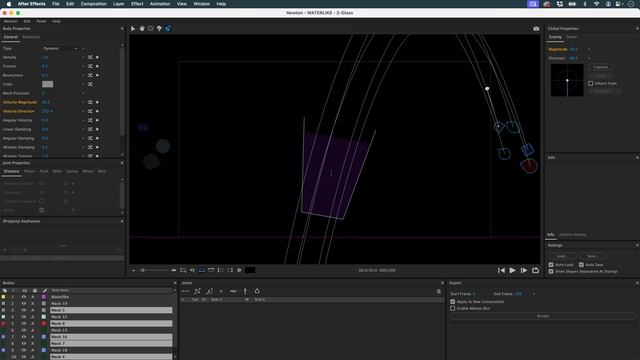
Task: Add a pivot joint from Joints toolbar
Action: [209, 291]
